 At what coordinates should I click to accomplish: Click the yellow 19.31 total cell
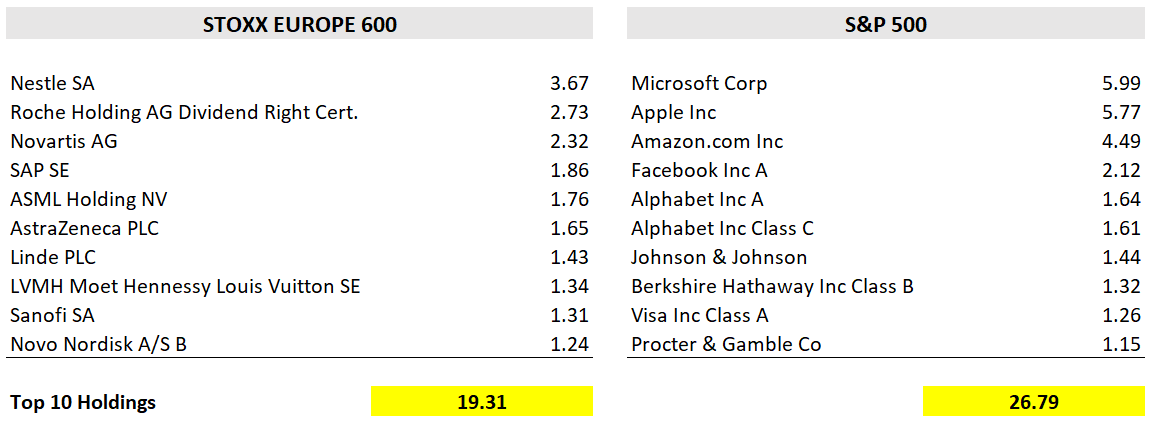point(482,402)
